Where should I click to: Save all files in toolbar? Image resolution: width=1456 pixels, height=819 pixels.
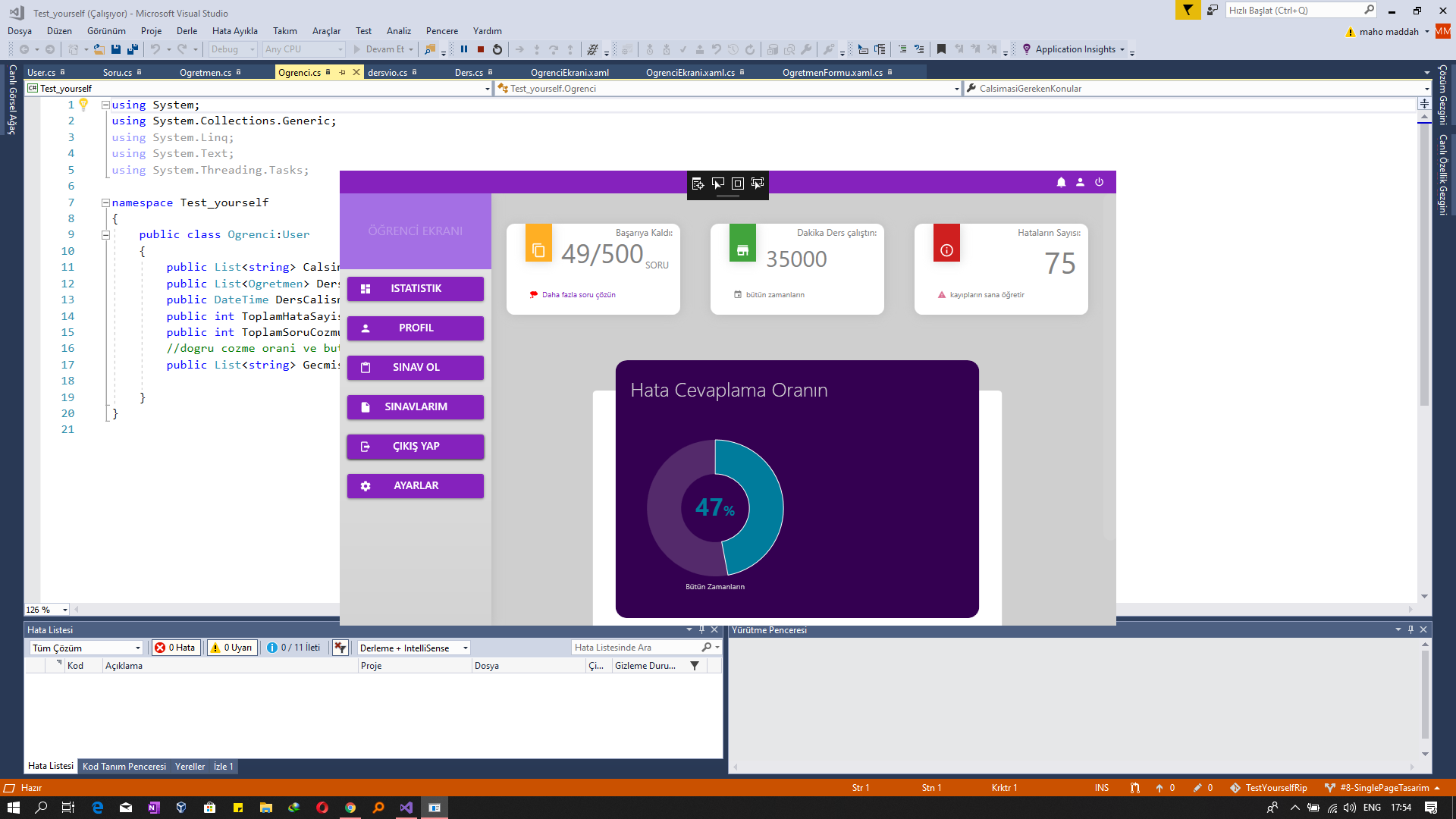[x=133, y=49]
